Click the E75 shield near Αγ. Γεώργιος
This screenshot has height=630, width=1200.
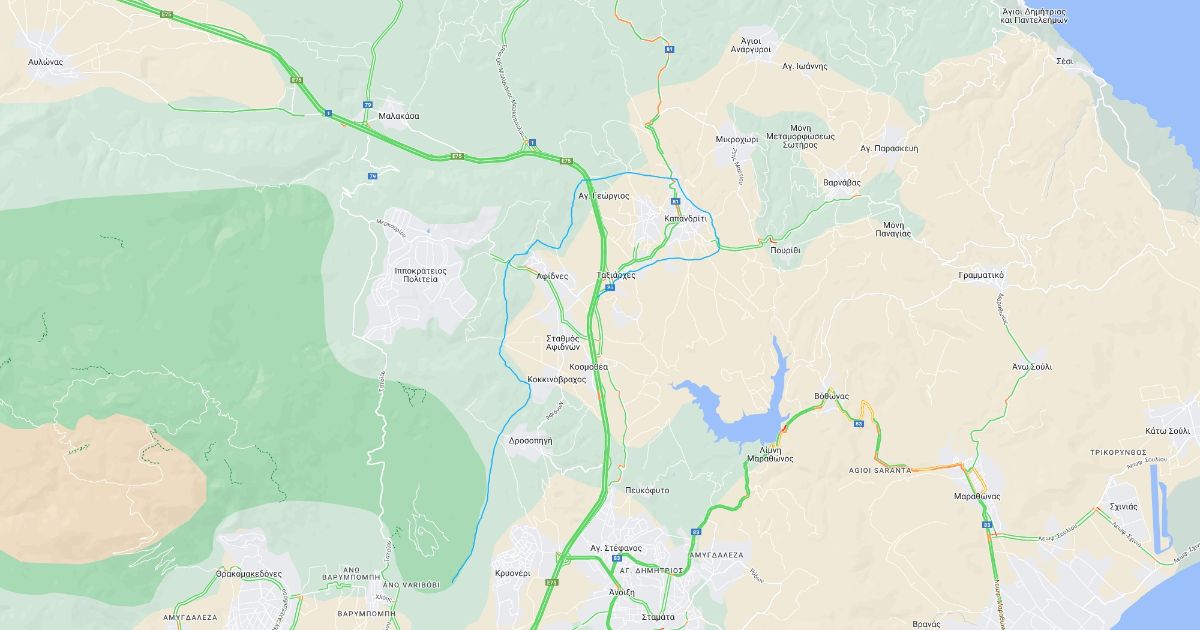coord(567,161)
